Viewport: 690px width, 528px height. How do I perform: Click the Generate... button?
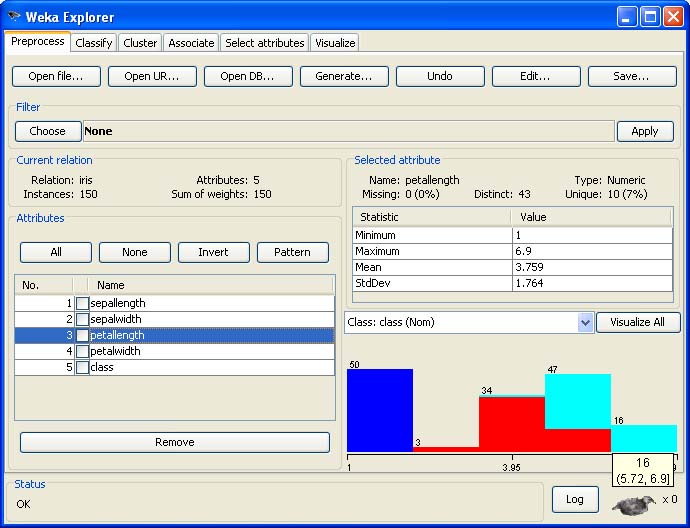click(x=344, y=77)
